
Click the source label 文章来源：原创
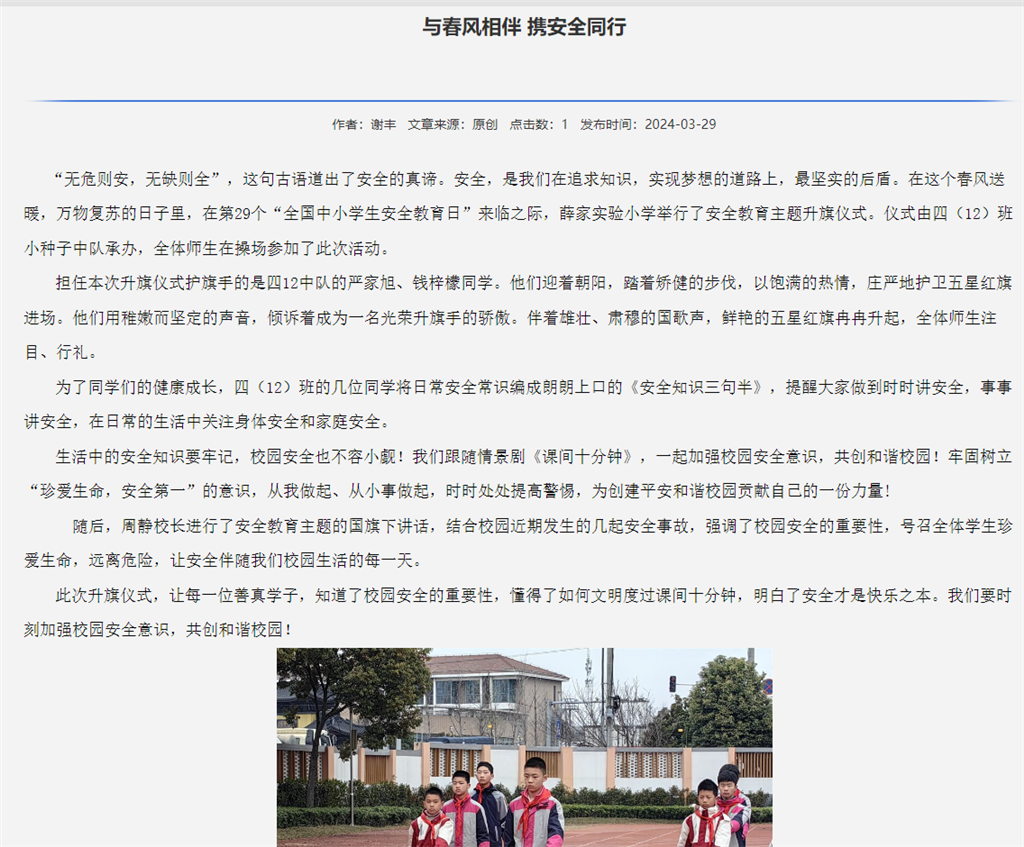(x=453, y=124)
